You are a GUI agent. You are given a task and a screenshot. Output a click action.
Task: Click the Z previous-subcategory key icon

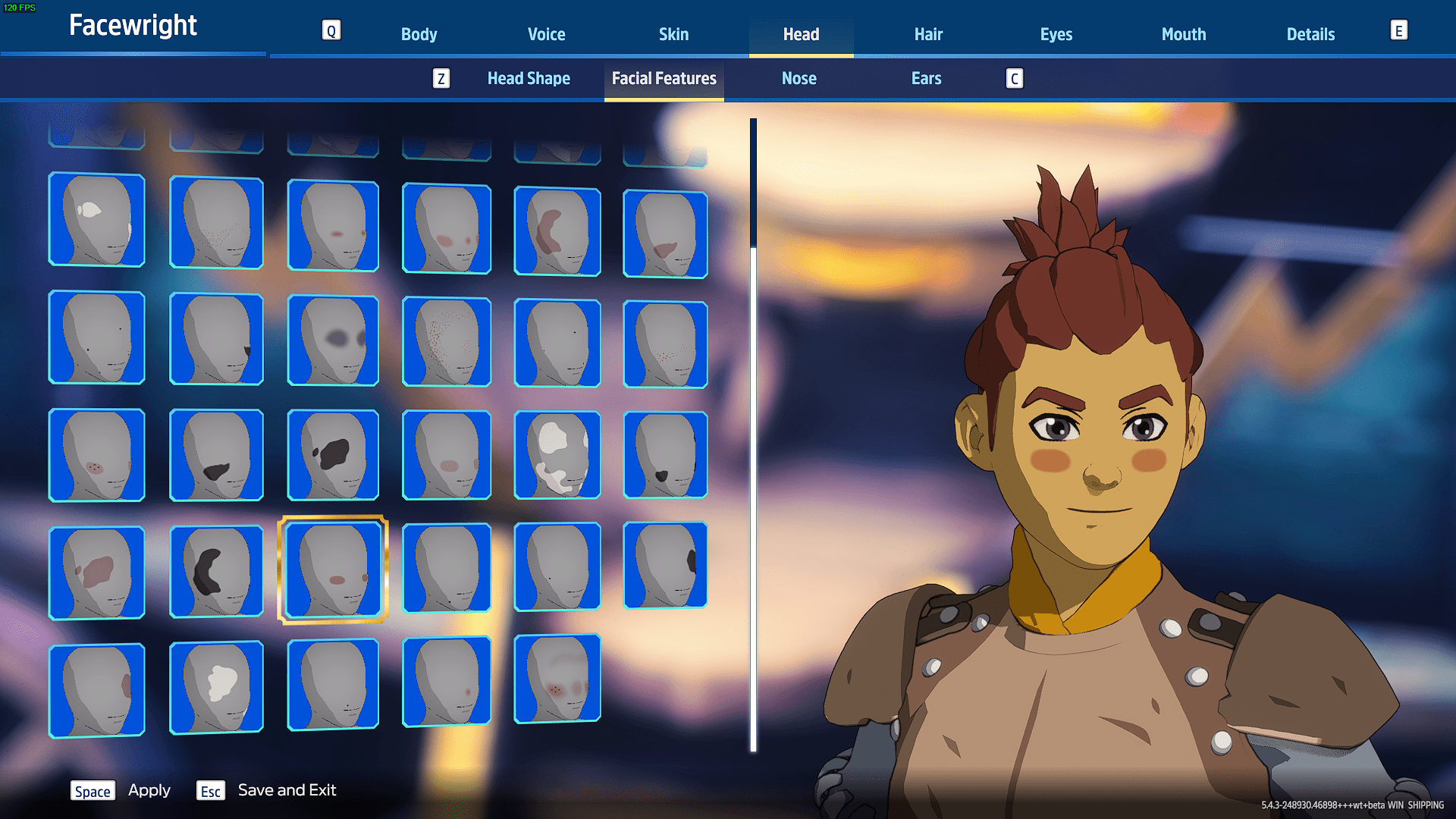pyautogui.click(x=441, y=78)
